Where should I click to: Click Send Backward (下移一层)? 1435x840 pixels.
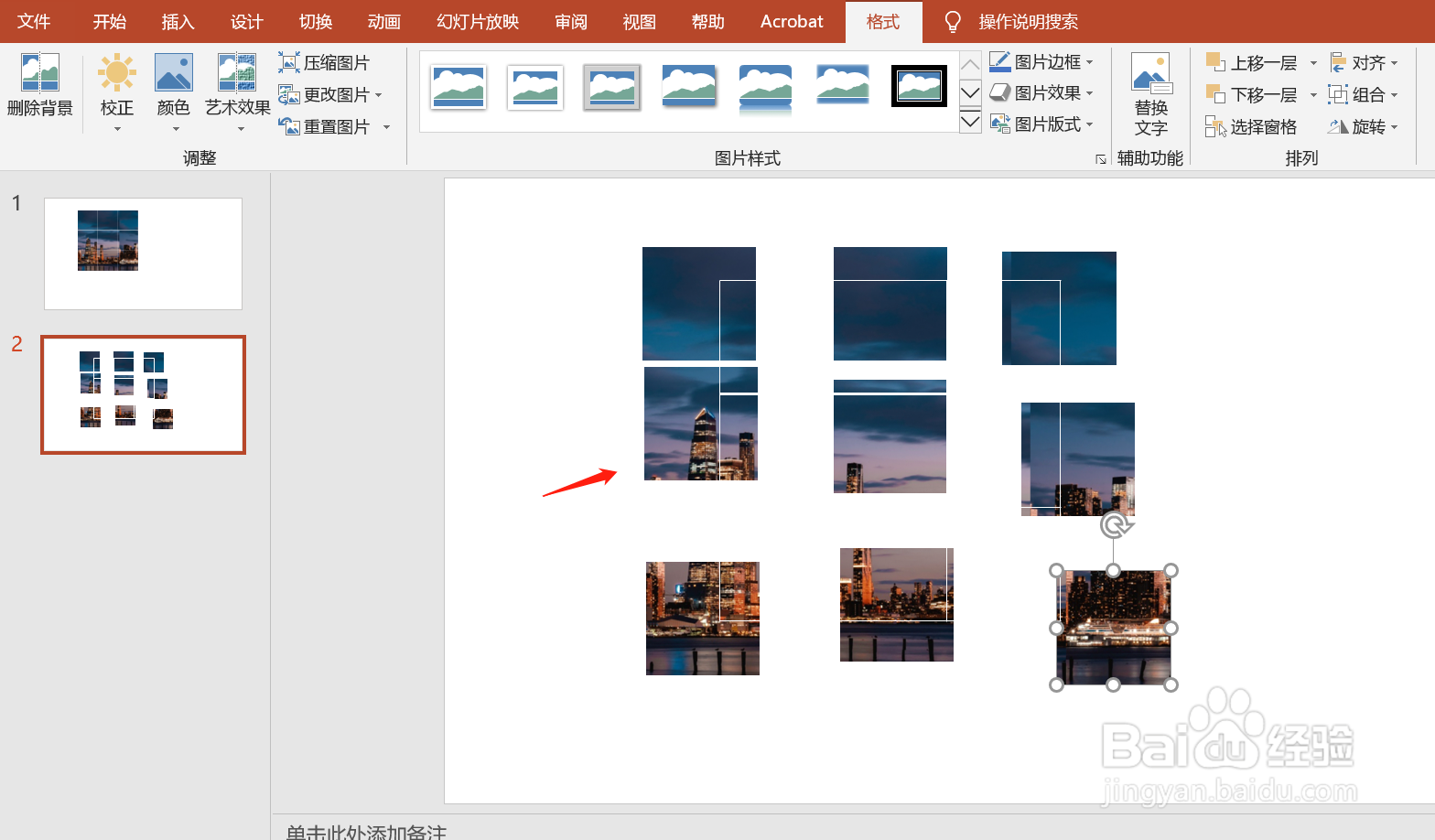click(1252, 94)
